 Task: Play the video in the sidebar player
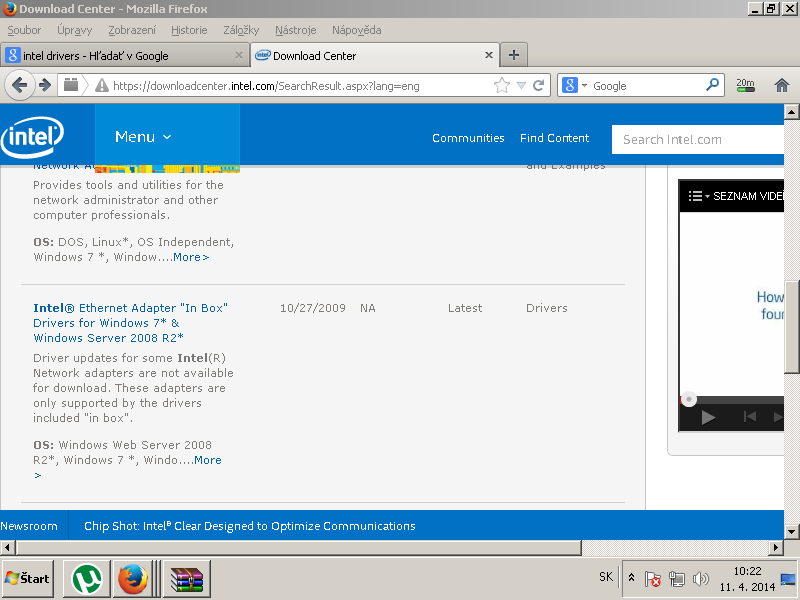point(708,417)
